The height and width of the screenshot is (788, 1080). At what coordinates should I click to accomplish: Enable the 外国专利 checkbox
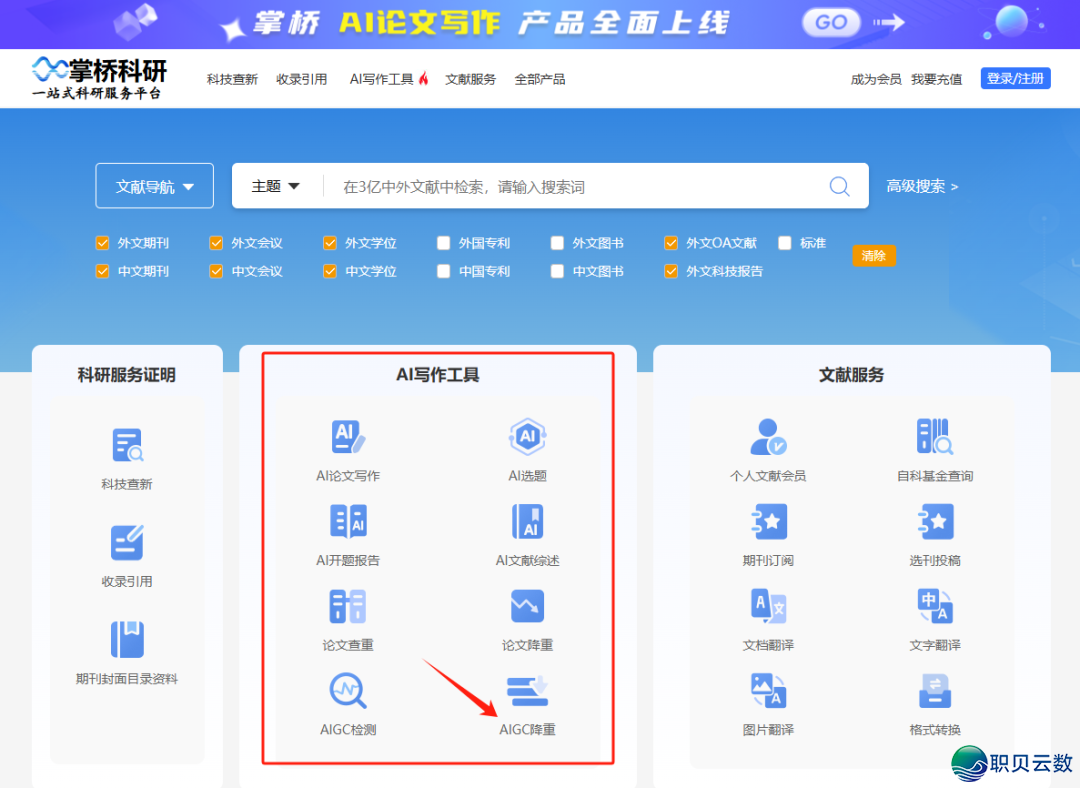tap(444, 243)
